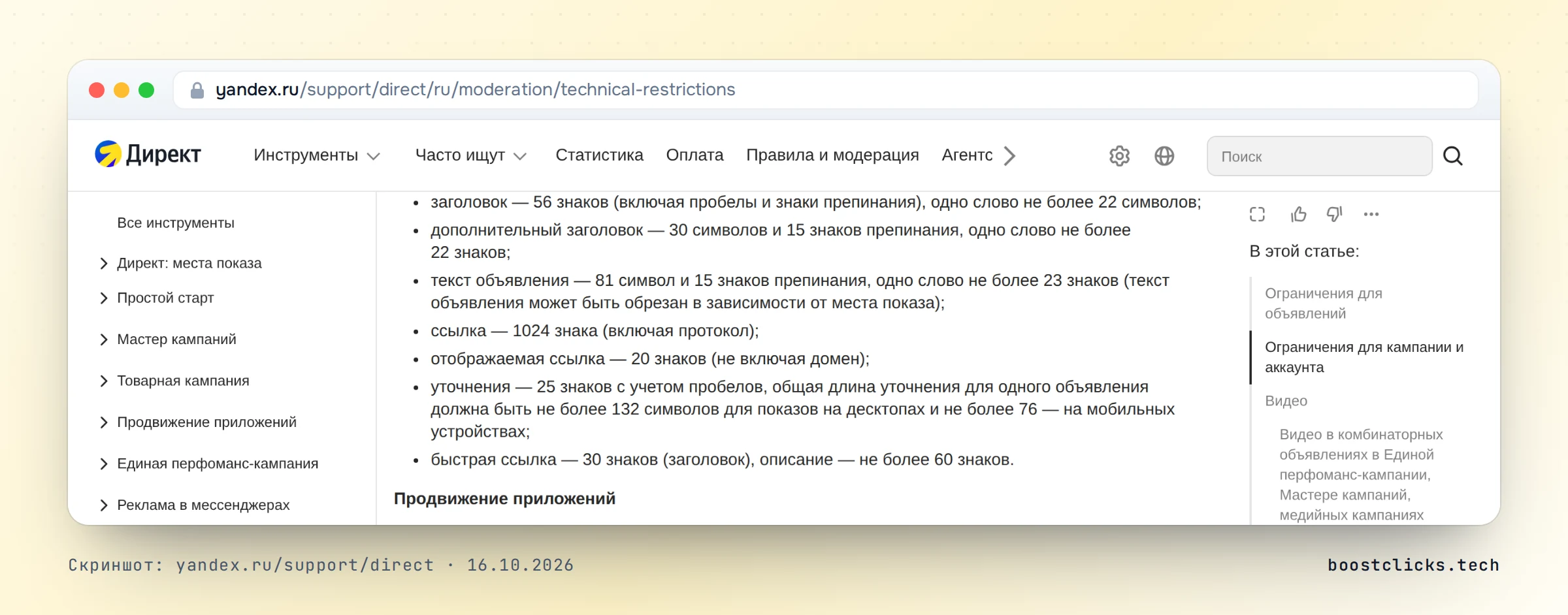The width and height of the screenshot is (1568, 615).
Task: Click the lock icon in address bar
Action: coord(197,90)
